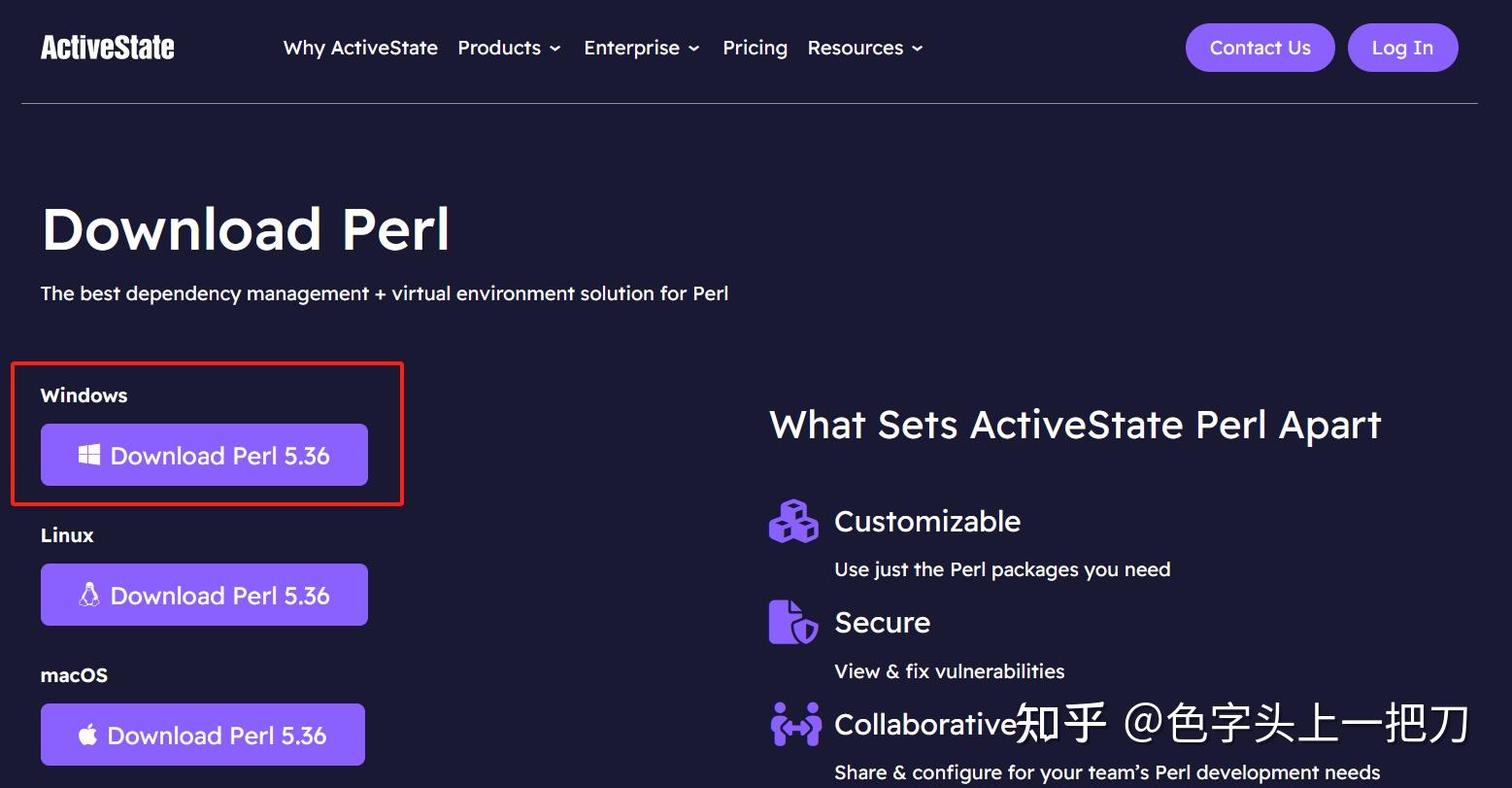Click the Collaborative people icon

(794, 723)
